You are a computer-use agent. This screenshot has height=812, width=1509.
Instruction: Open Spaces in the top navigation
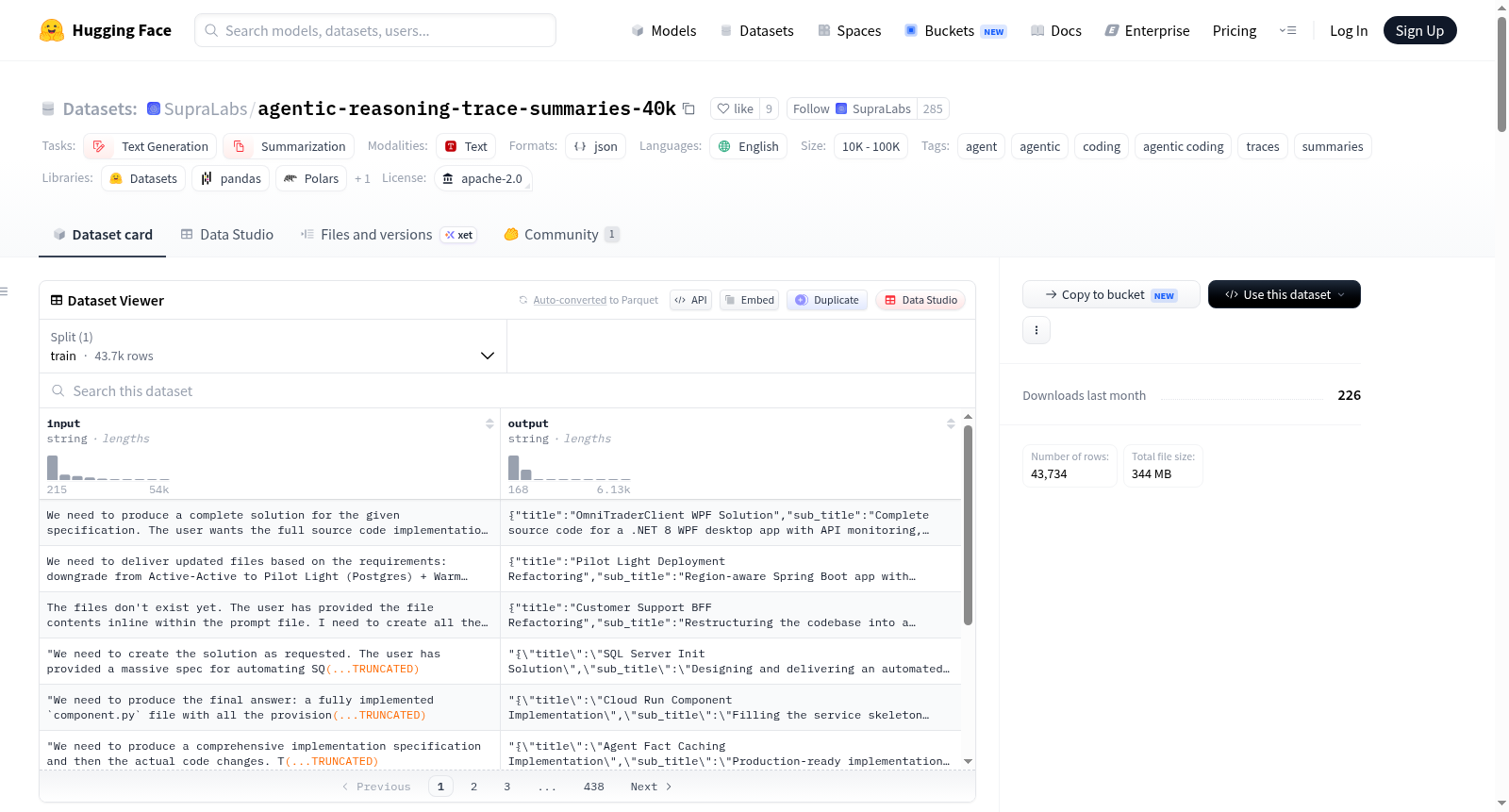point(849,30)
